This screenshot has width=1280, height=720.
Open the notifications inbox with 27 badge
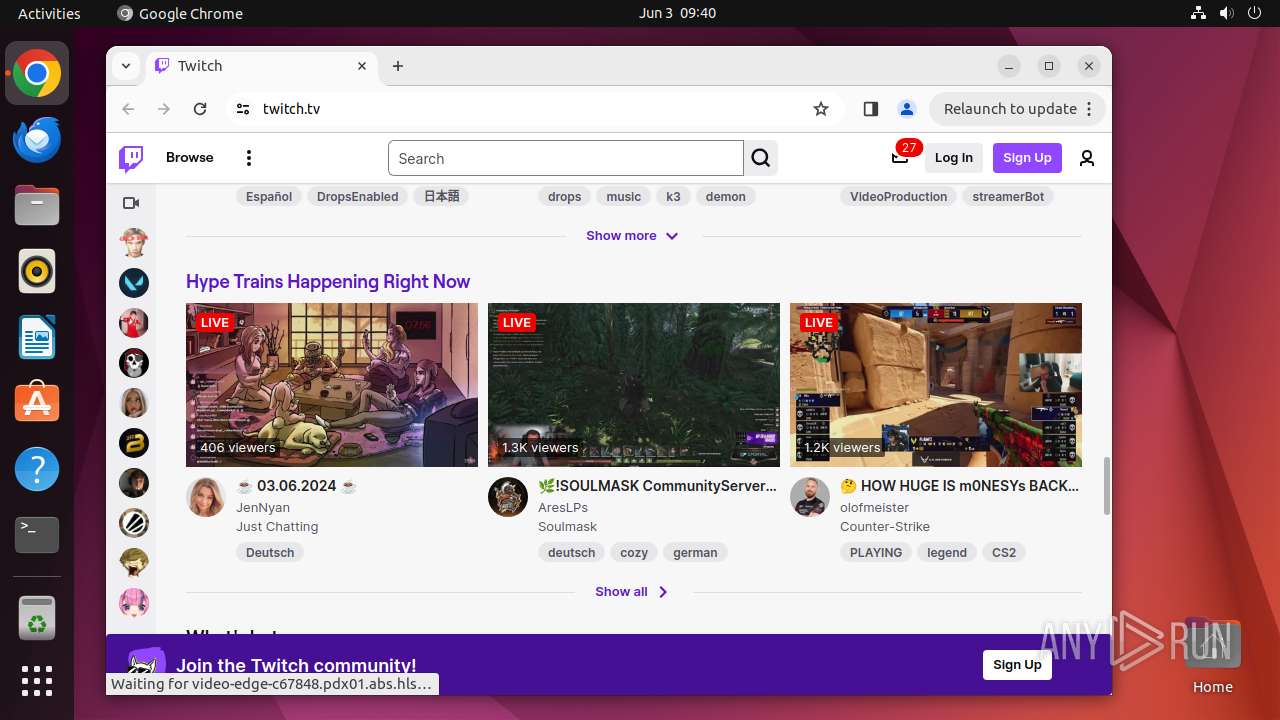900,157
